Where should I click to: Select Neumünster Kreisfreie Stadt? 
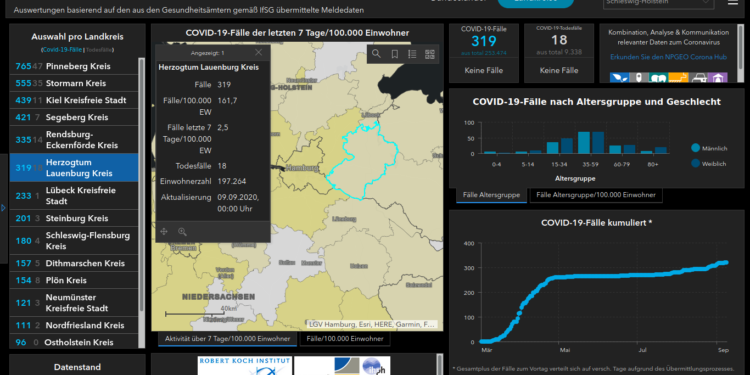click(74, 303)
